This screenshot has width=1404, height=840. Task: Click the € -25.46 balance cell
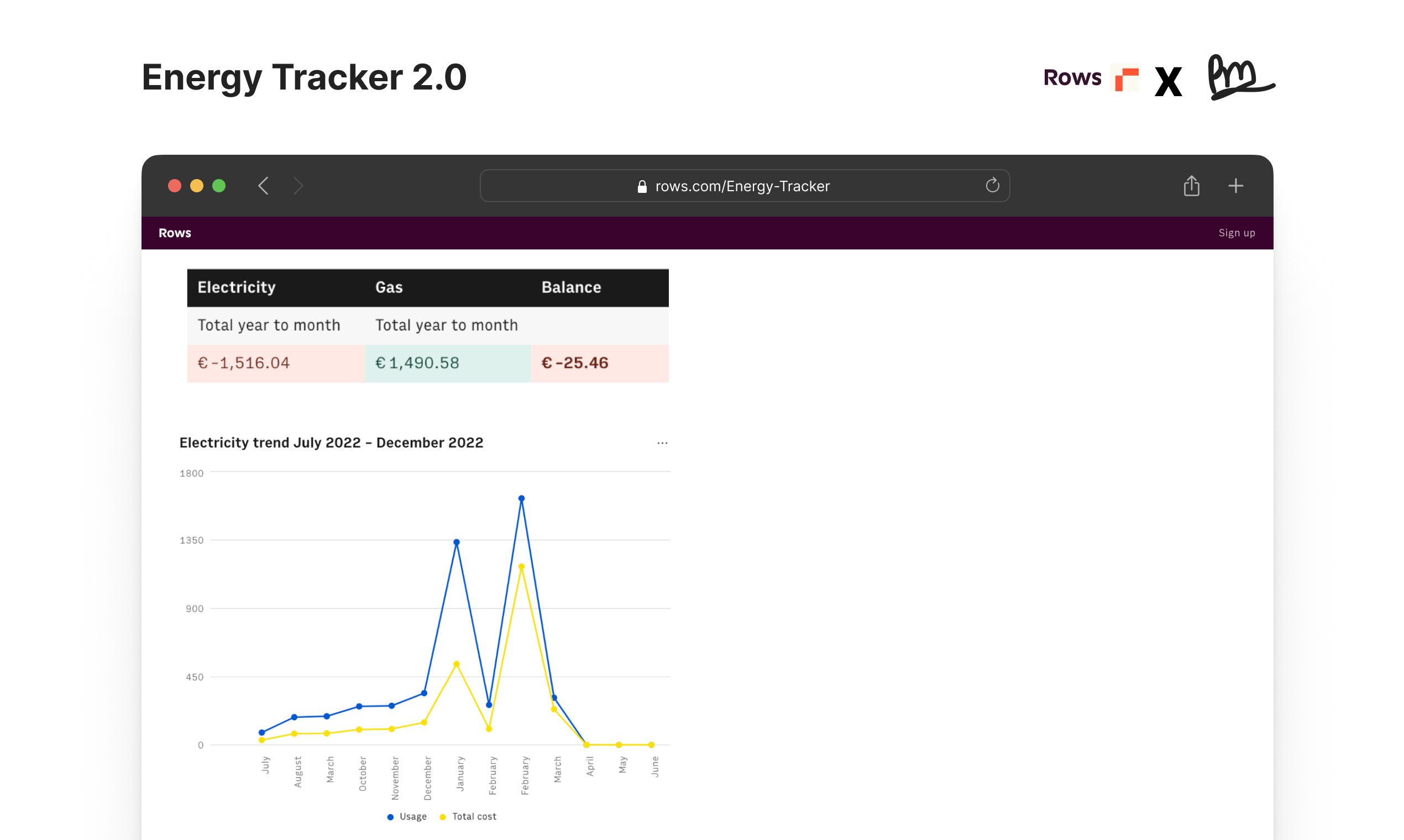(x=575, y=363)
